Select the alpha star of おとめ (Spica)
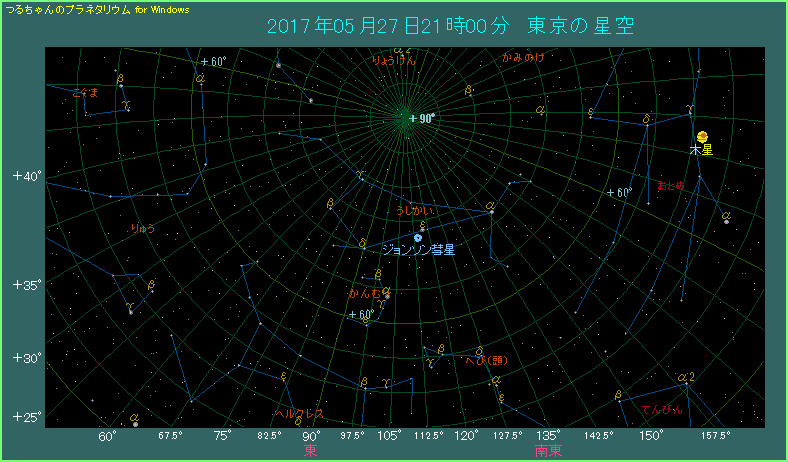 coord(726,221)
